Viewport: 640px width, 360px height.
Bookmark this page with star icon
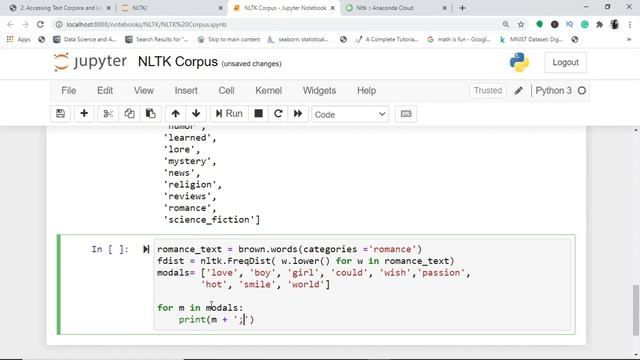tap(521, 24)
